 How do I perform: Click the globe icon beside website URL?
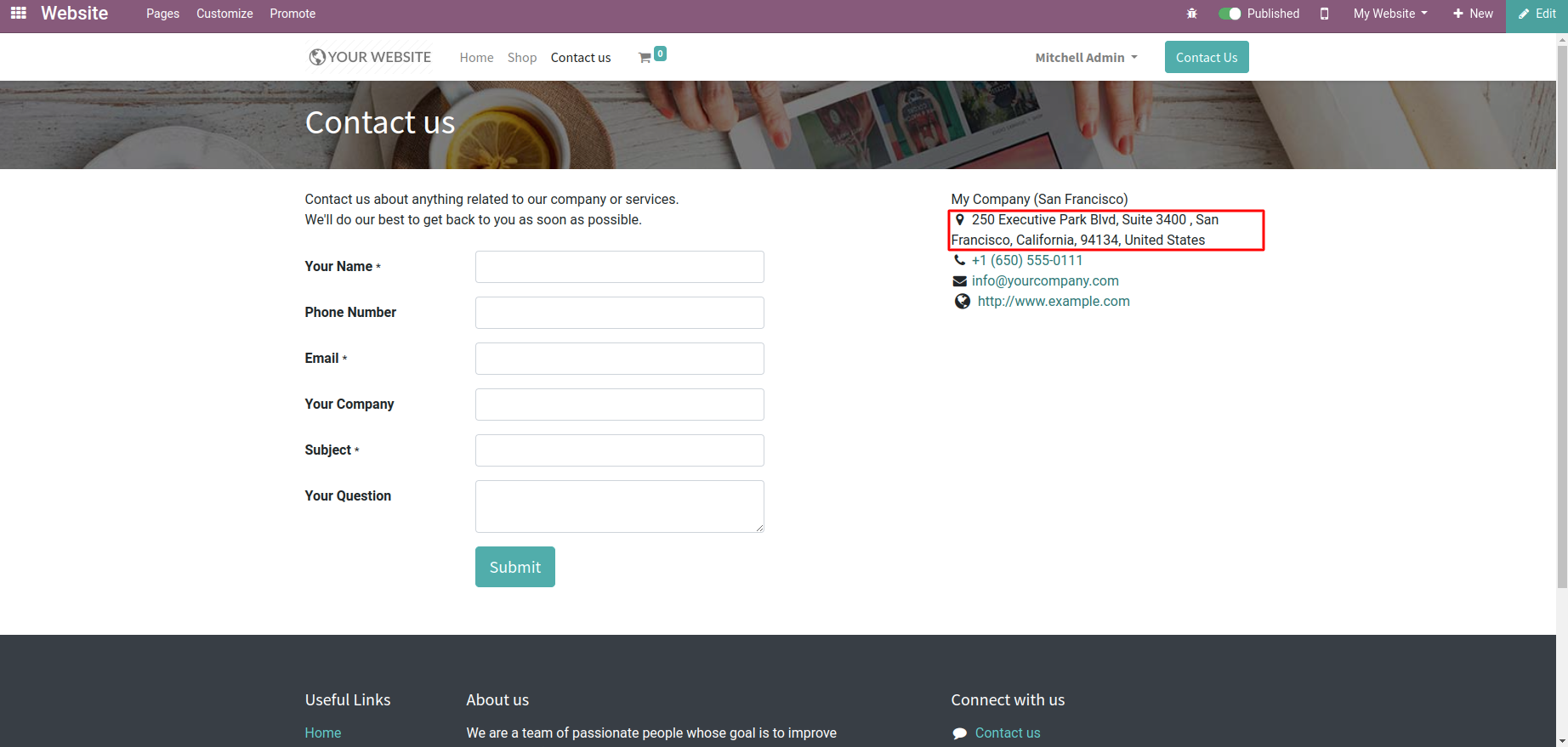click(x=962, y=301)
